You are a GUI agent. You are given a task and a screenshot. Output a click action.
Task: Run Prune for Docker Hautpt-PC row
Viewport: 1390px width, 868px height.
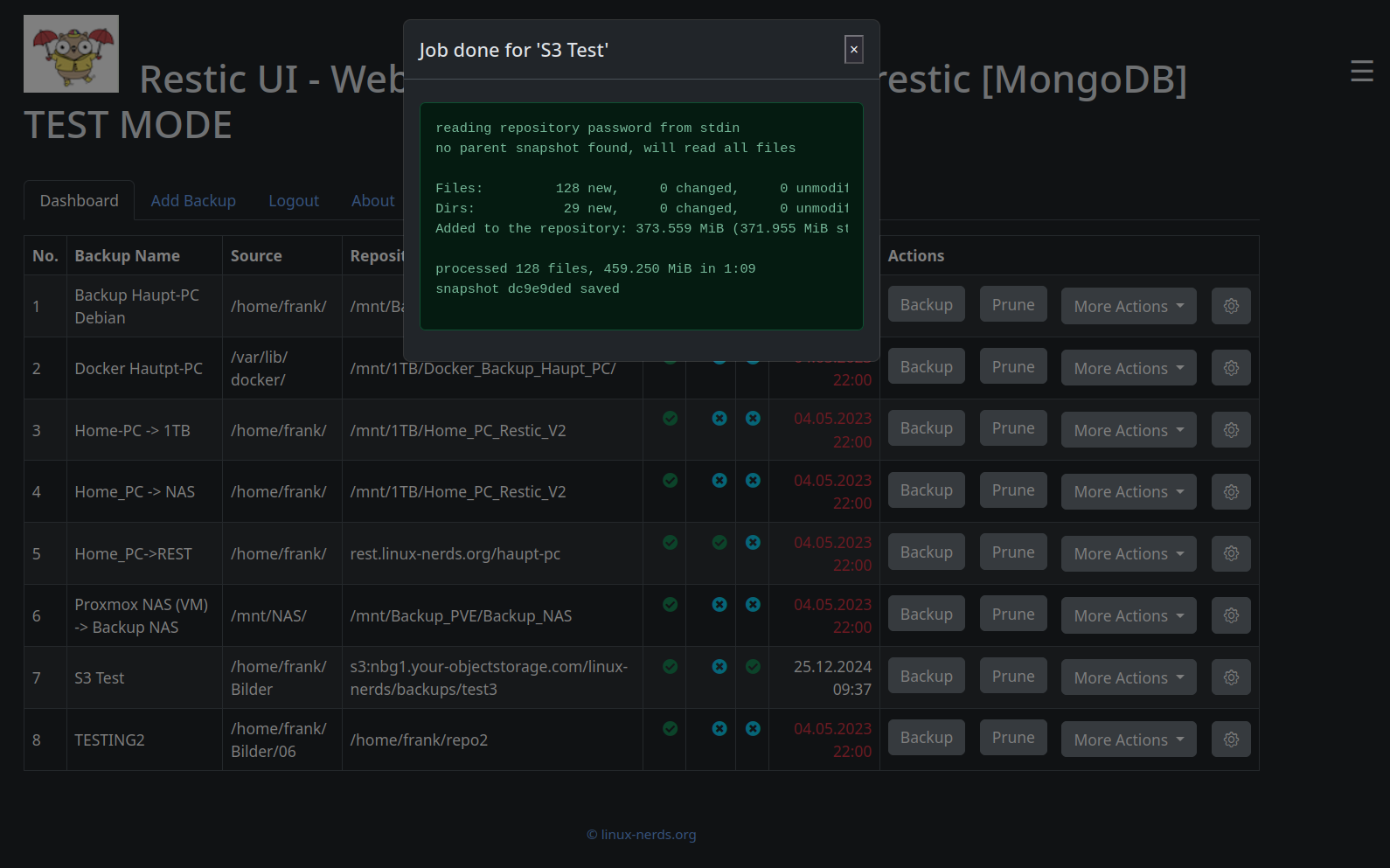pyautogui.click(x=1013, y=367)
